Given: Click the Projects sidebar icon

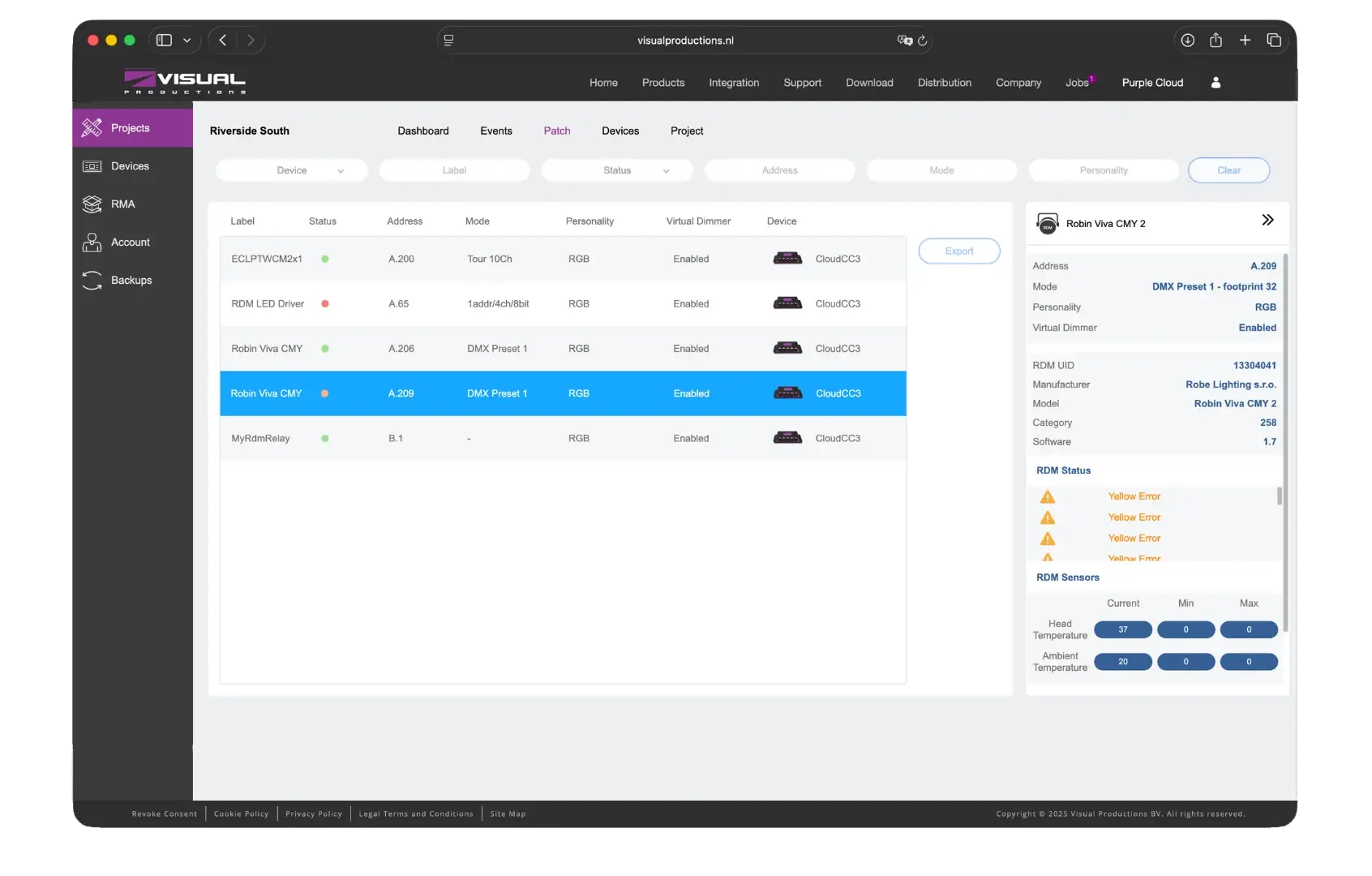Looking at the screenshot, I should (92, 128).
